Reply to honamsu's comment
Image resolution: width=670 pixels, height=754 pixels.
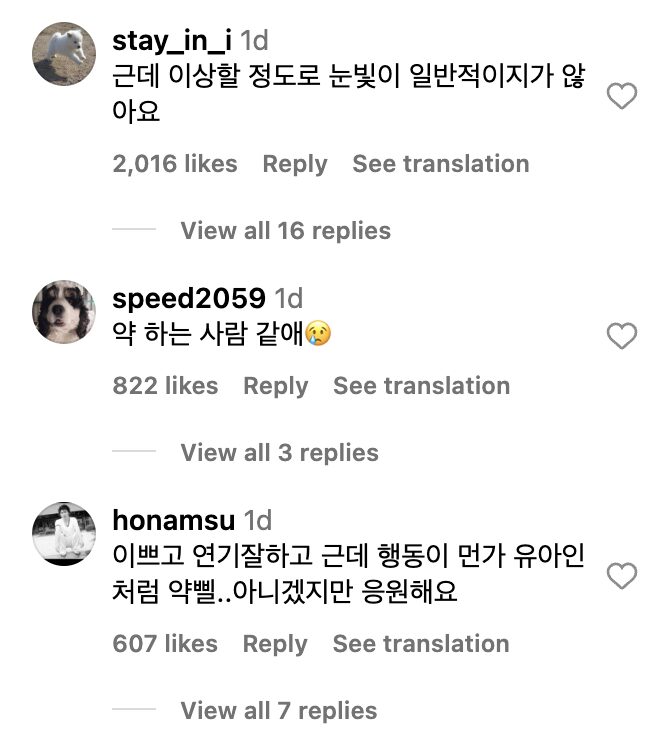click(275, 644)
